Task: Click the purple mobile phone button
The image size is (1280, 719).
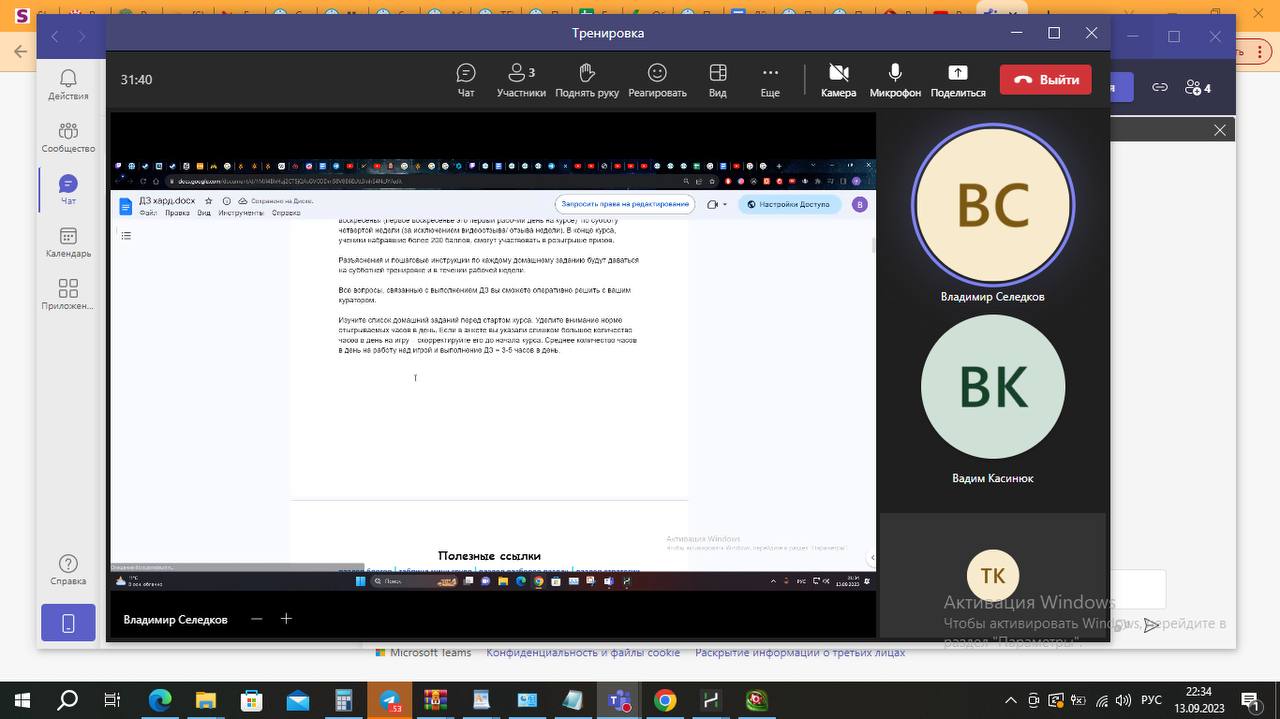Action: pyautogui.click(x=68, y=623)
